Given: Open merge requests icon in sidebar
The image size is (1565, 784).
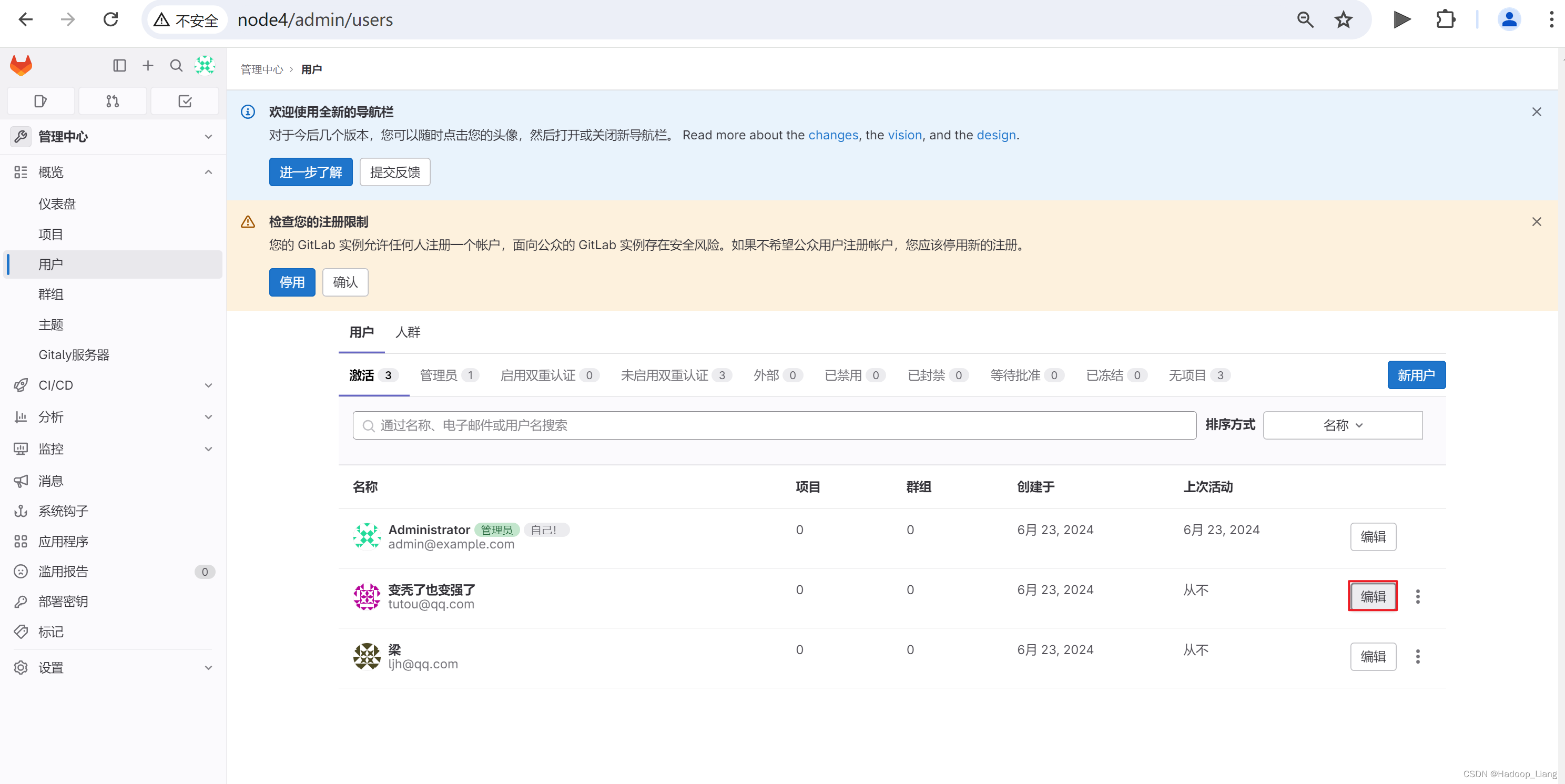Looking at the screenshot, I should click(113, 101).
